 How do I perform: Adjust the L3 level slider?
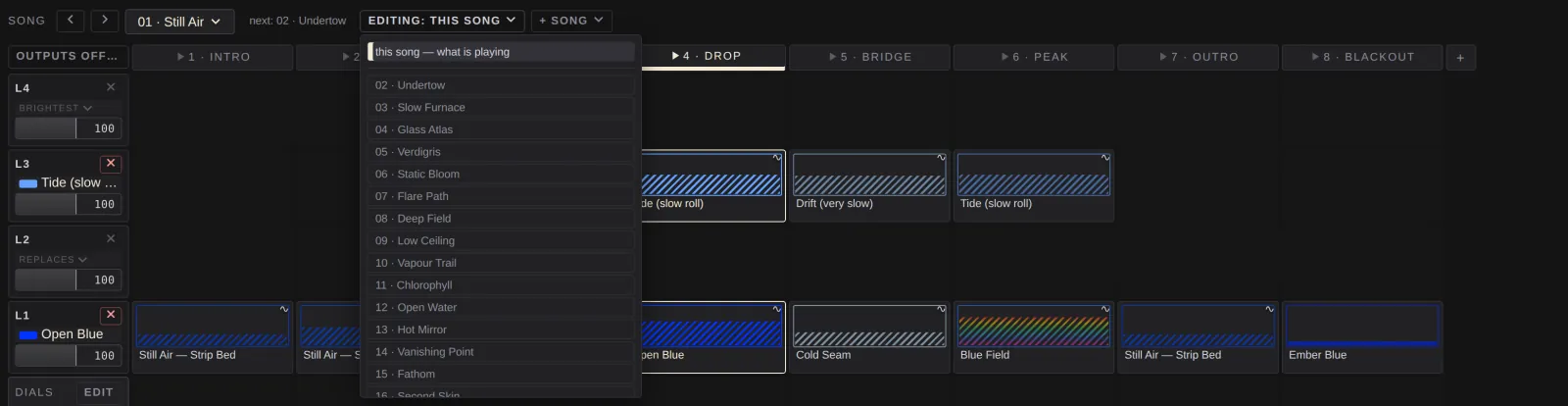pos(46,204)
